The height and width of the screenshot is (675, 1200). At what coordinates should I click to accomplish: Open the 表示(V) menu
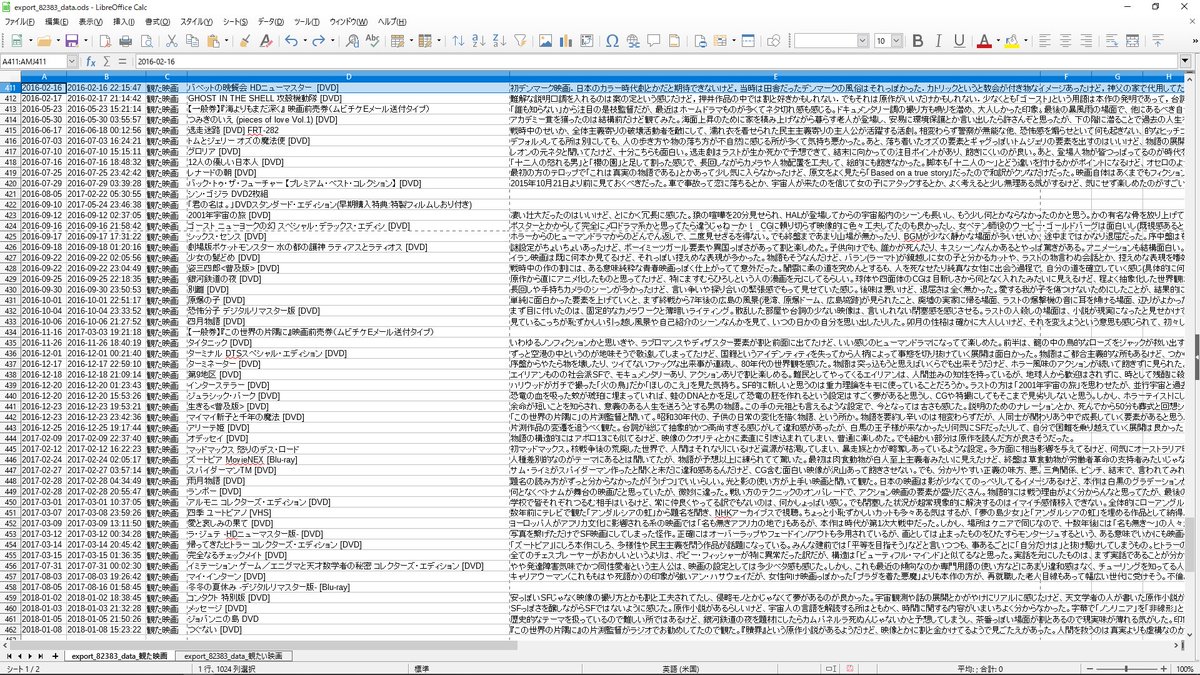91,21
